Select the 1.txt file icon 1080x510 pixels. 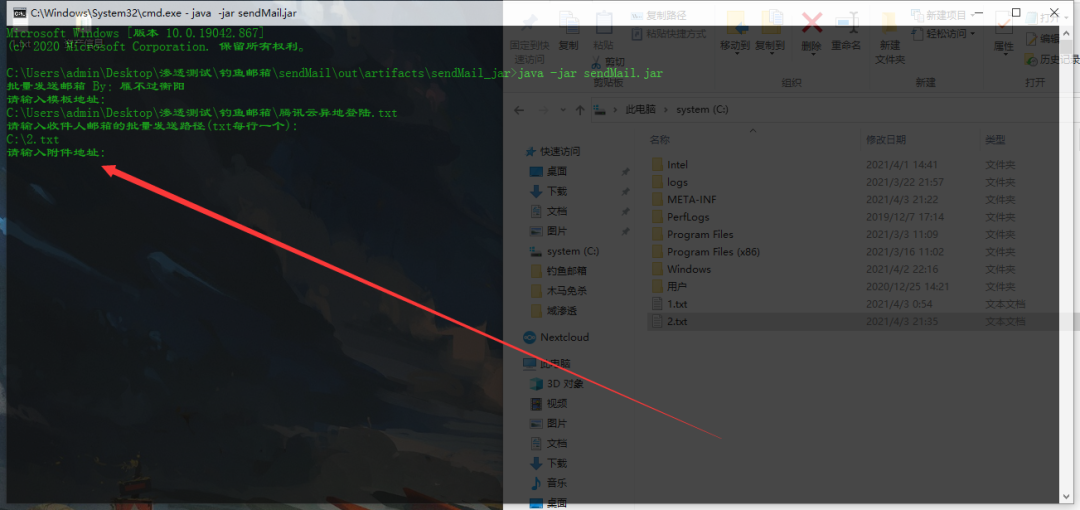(x=657, y=304)
